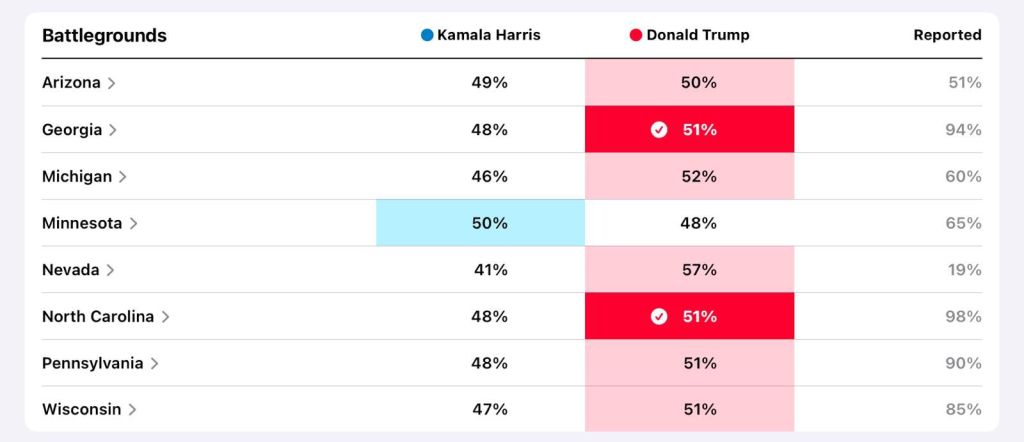
Task: Open the Wisconsin state results link
Action: (x=81, y=410)
